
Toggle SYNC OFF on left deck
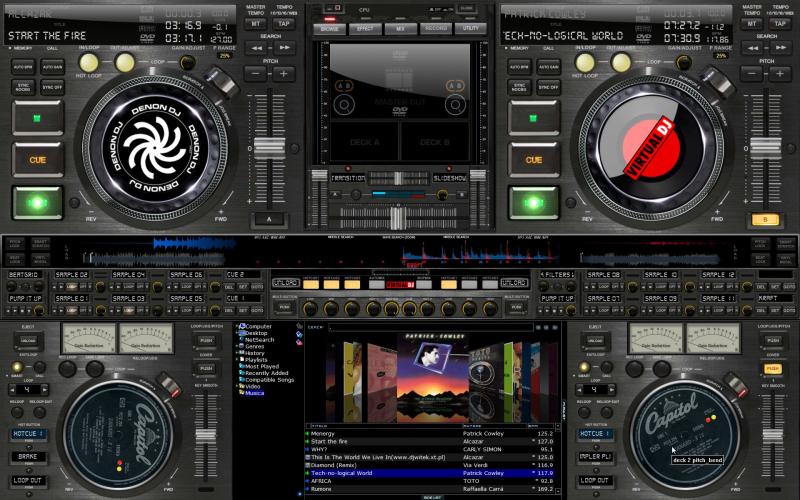(53, 87)
